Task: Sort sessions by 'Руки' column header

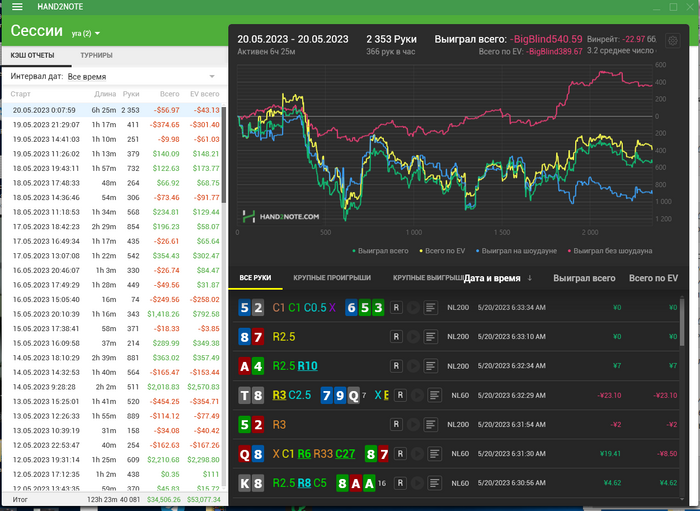Action: tap(131, 94)
